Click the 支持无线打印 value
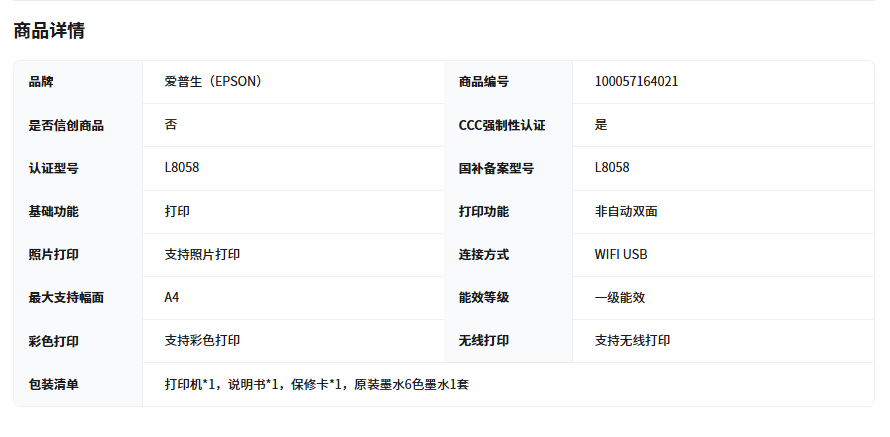 pyautogui.click(x=632, y=340)
